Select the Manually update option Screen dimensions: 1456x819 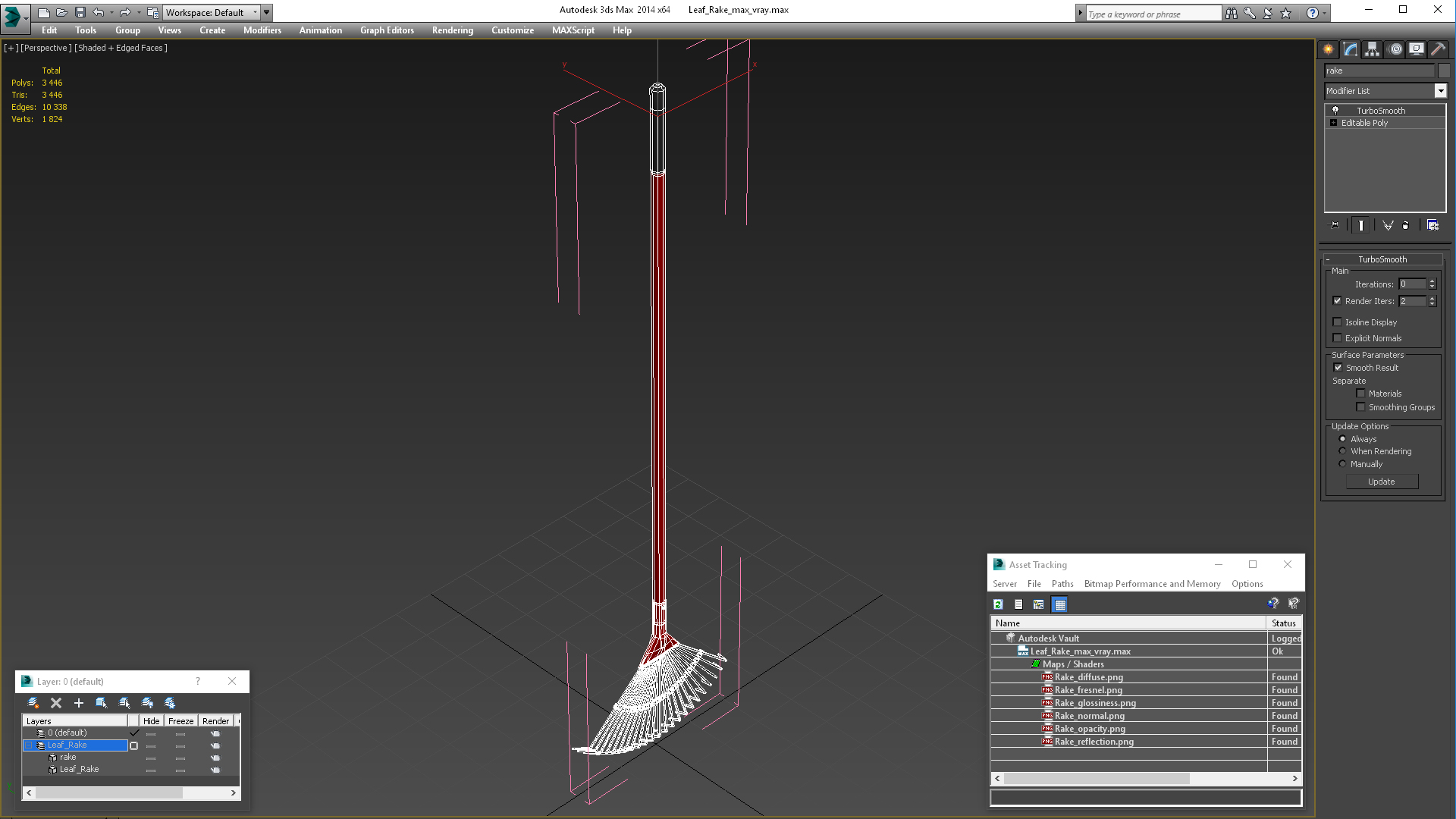click(1343, 464)
